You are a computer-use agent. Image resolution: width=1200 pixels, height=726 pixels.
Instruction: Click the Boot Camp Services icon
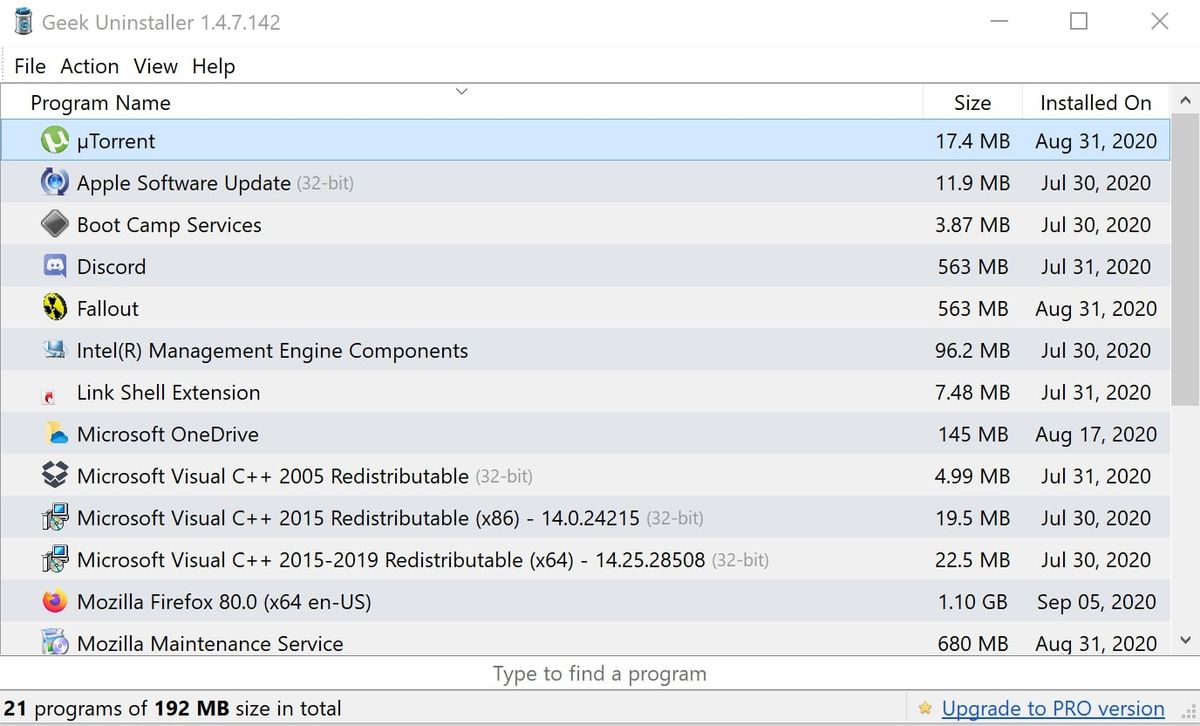tap(54, 225)
